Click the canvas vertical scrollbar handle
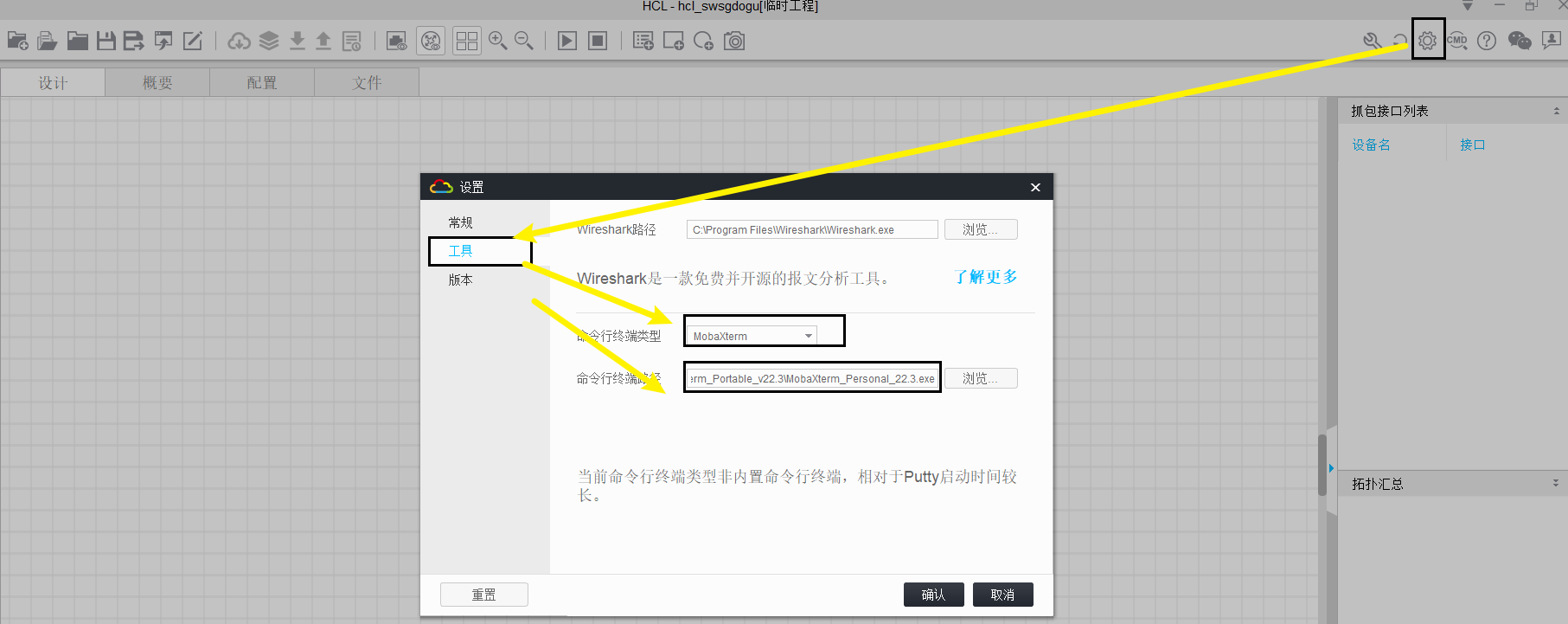Viewport: 1568px width, 624px height. point(1322,465)
